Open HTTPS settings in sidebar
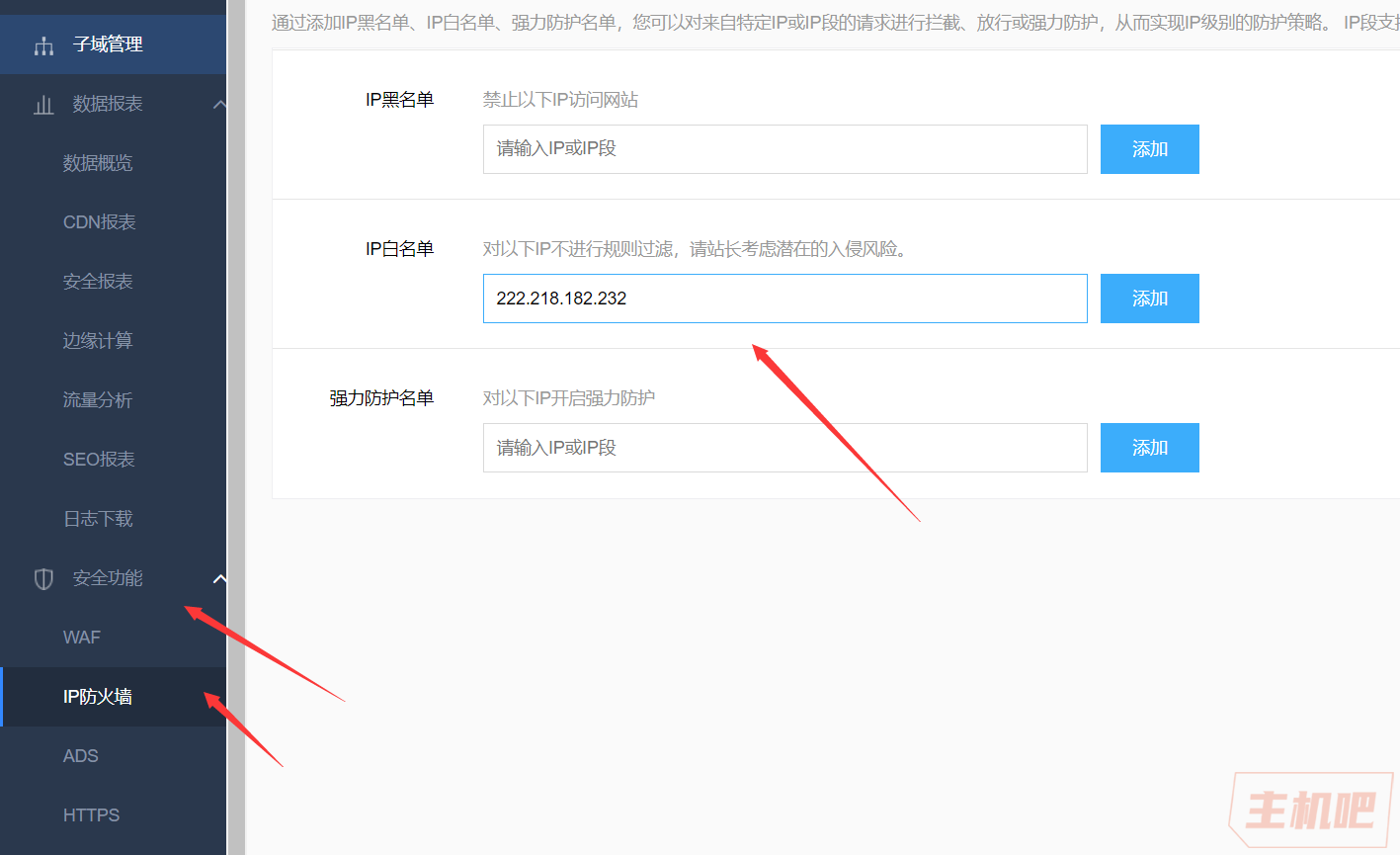 (x=91, y=815)
